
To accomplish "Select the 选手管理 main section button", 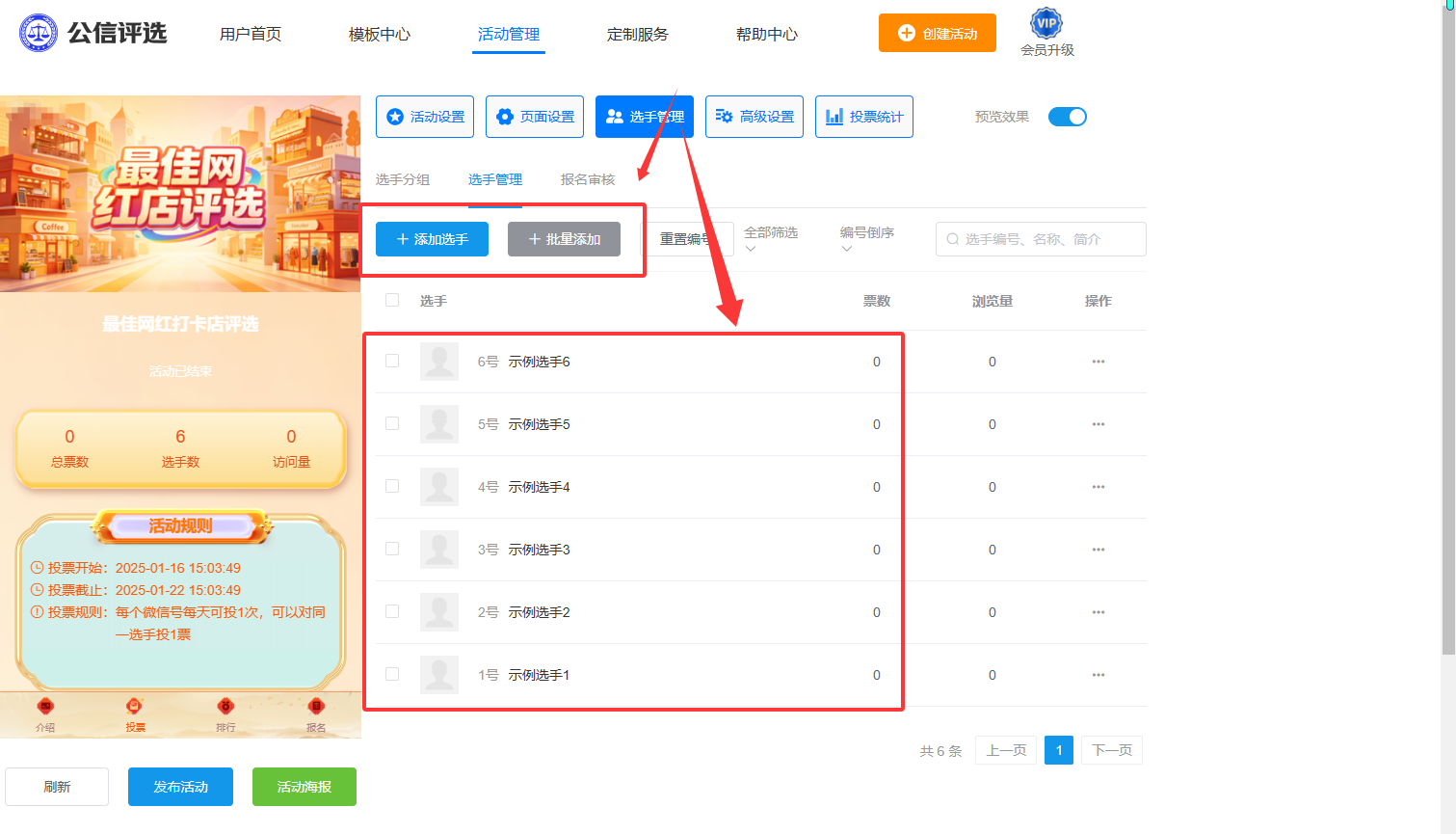I will tap(645, 117).
